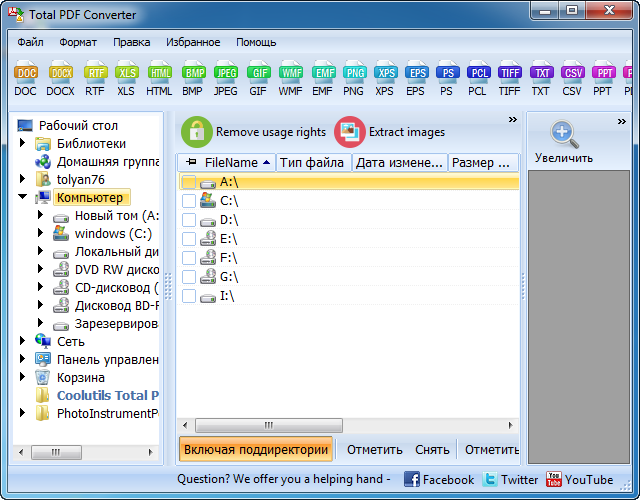Mark the G:\ drive checkbox
The height and width of the screenshot is (500, 640).
[x=189, y=277]
